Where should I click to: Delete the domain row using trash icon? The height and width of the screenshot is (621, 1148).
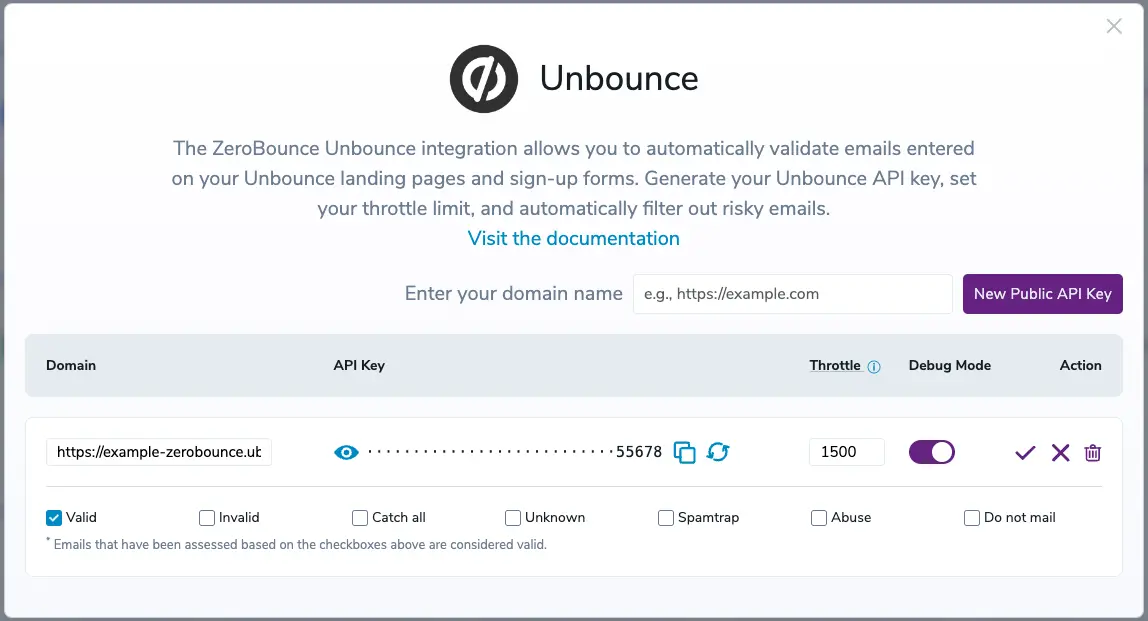click(1093, 453)
